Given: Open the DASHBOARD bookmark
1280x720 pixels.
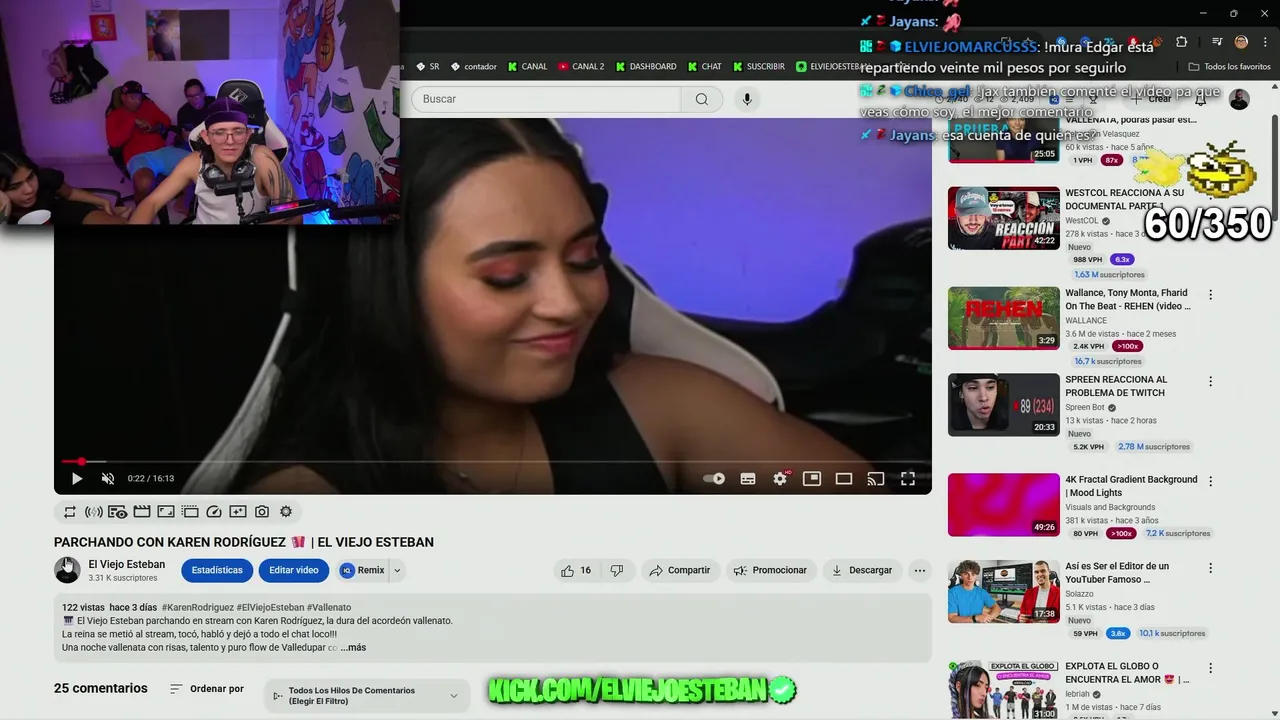Looking at the screenshot, I should [x=646, y=67].
